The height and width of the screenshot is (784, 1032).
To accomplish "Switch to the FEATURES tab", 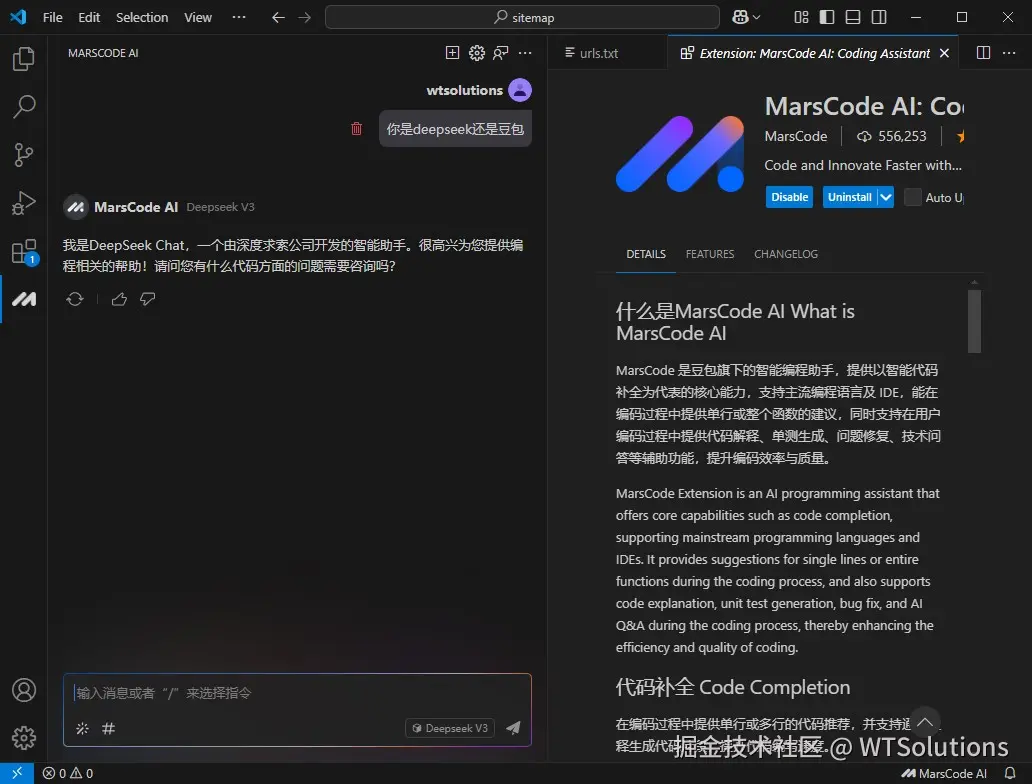I will (x=710, y=254).
